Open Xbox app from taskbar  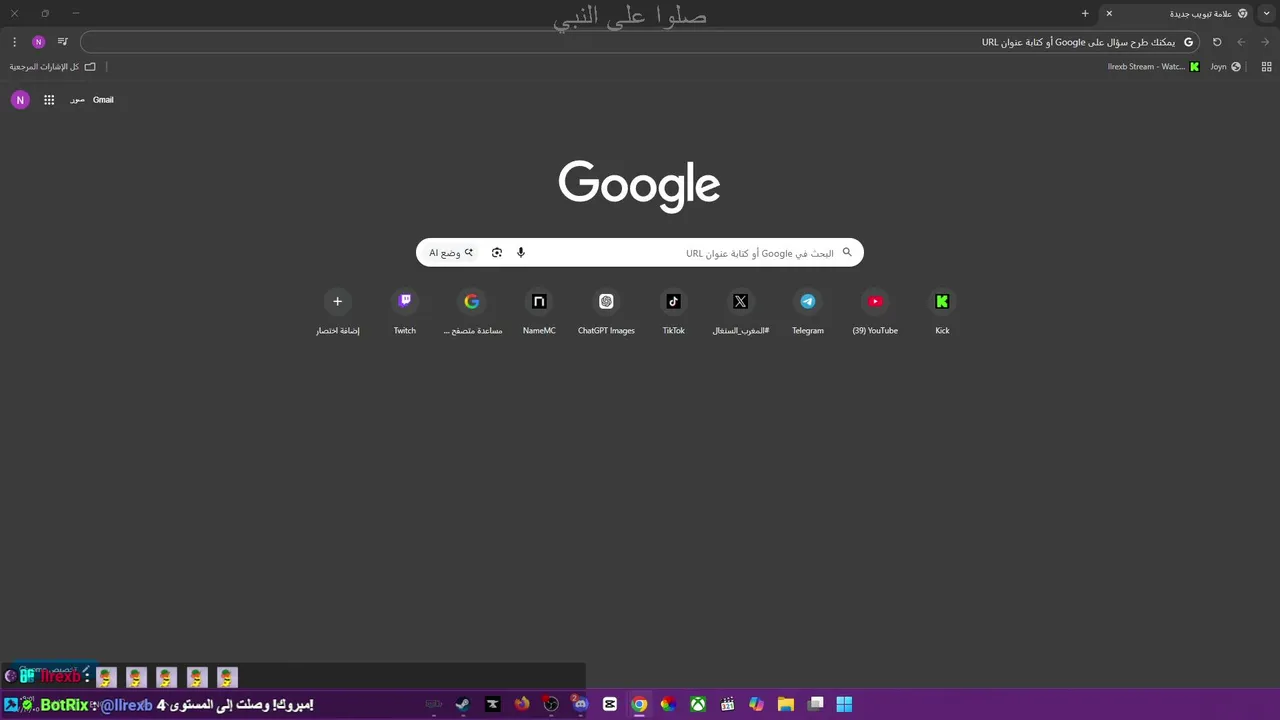coord(698,704)
